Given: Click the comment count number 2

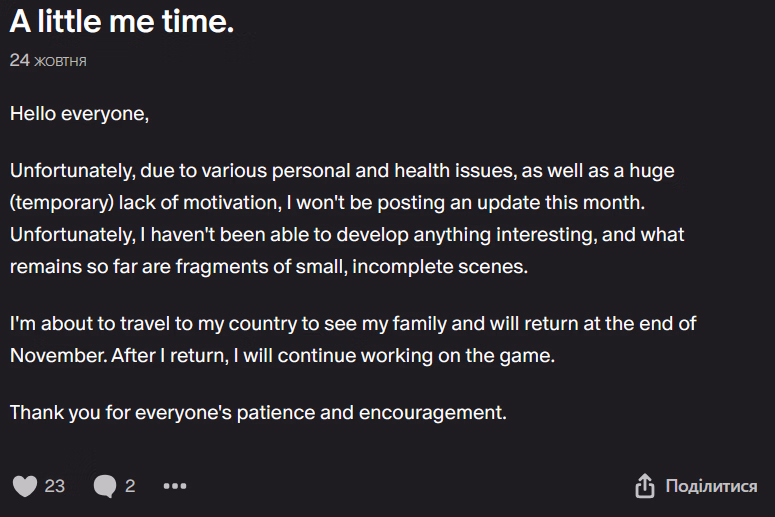Looking at the screenshot, I should click(x=130, y=486).
